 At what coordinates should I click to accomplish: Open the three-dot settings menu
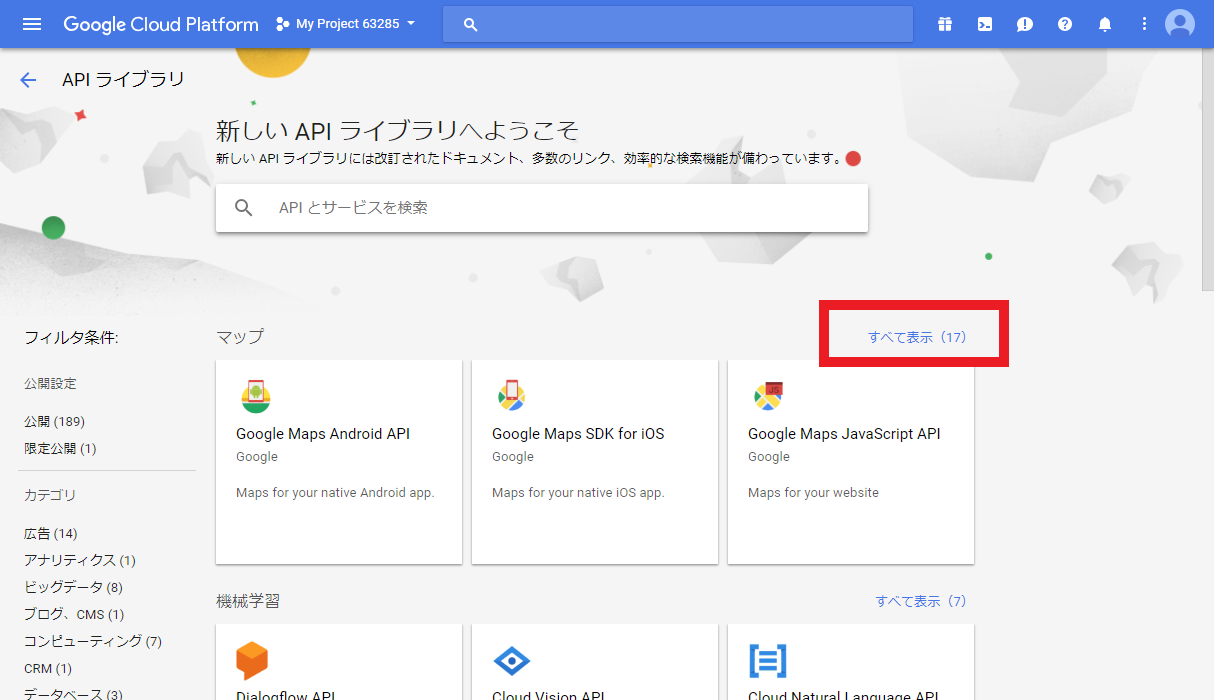click(x=1145, y=24)
